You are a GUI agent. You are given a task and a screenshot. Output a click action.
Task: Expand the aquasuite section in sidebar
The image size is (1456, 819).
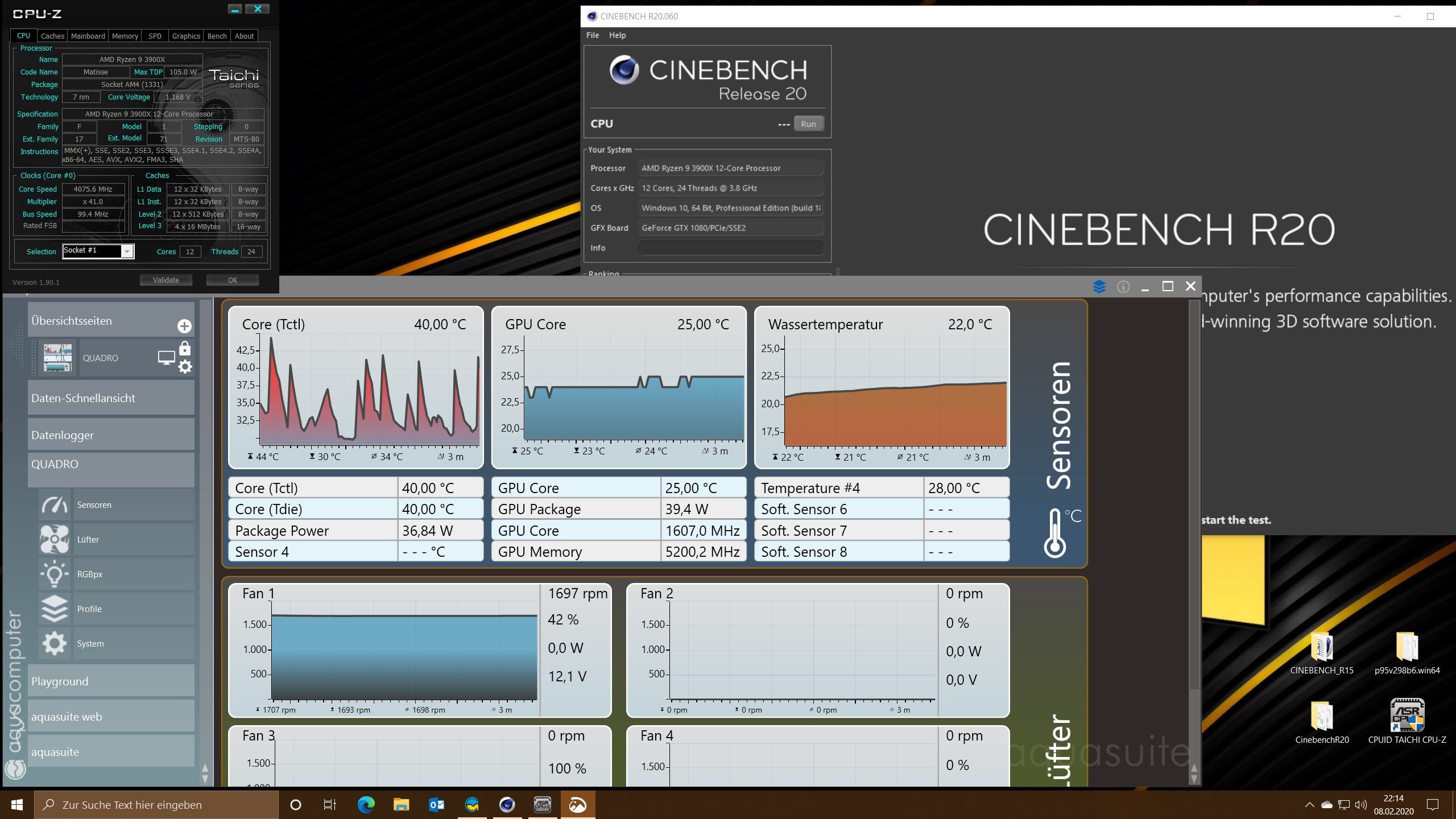[111, 751]
